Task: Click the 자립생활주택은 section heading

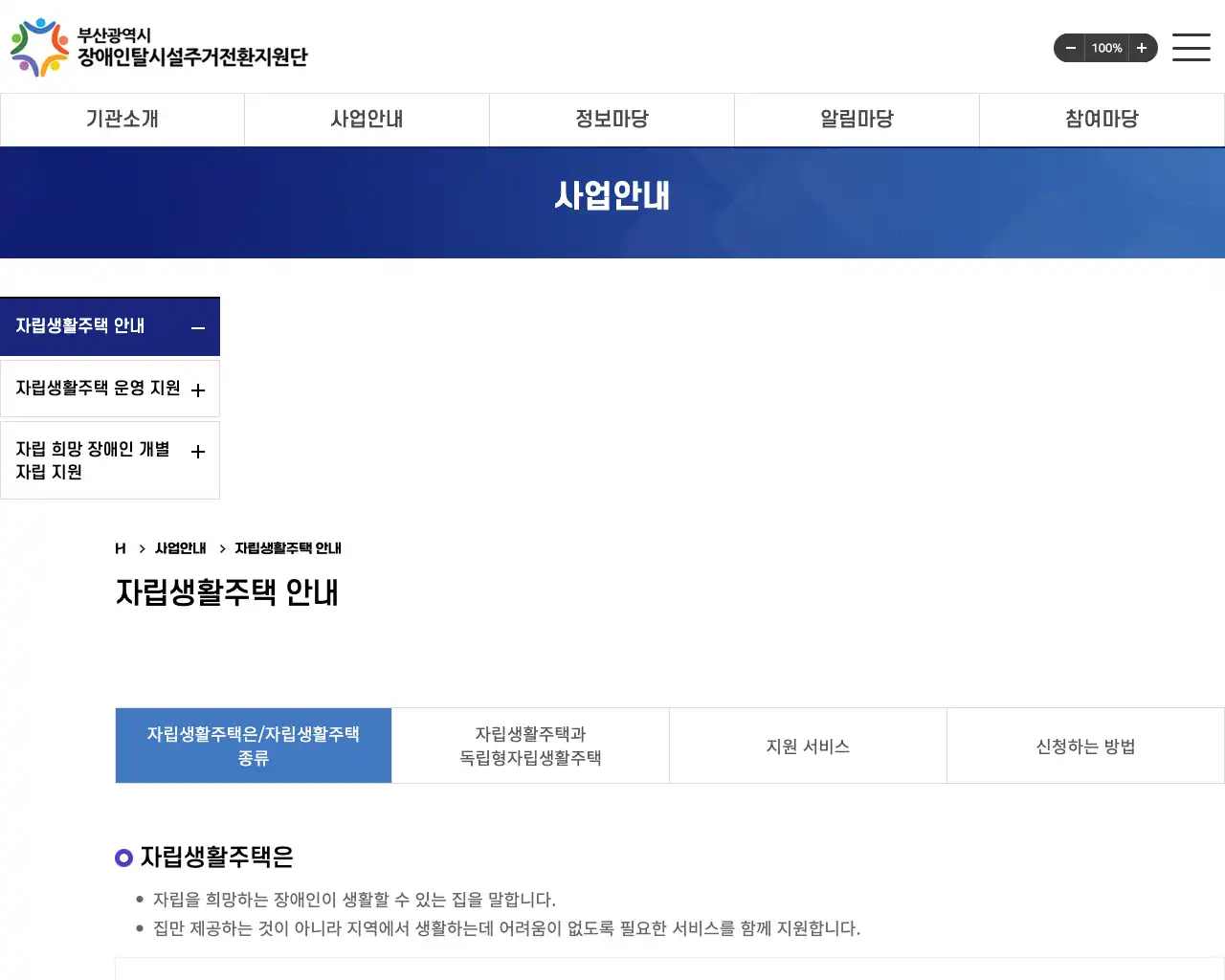Action: (x=217, y=857)
